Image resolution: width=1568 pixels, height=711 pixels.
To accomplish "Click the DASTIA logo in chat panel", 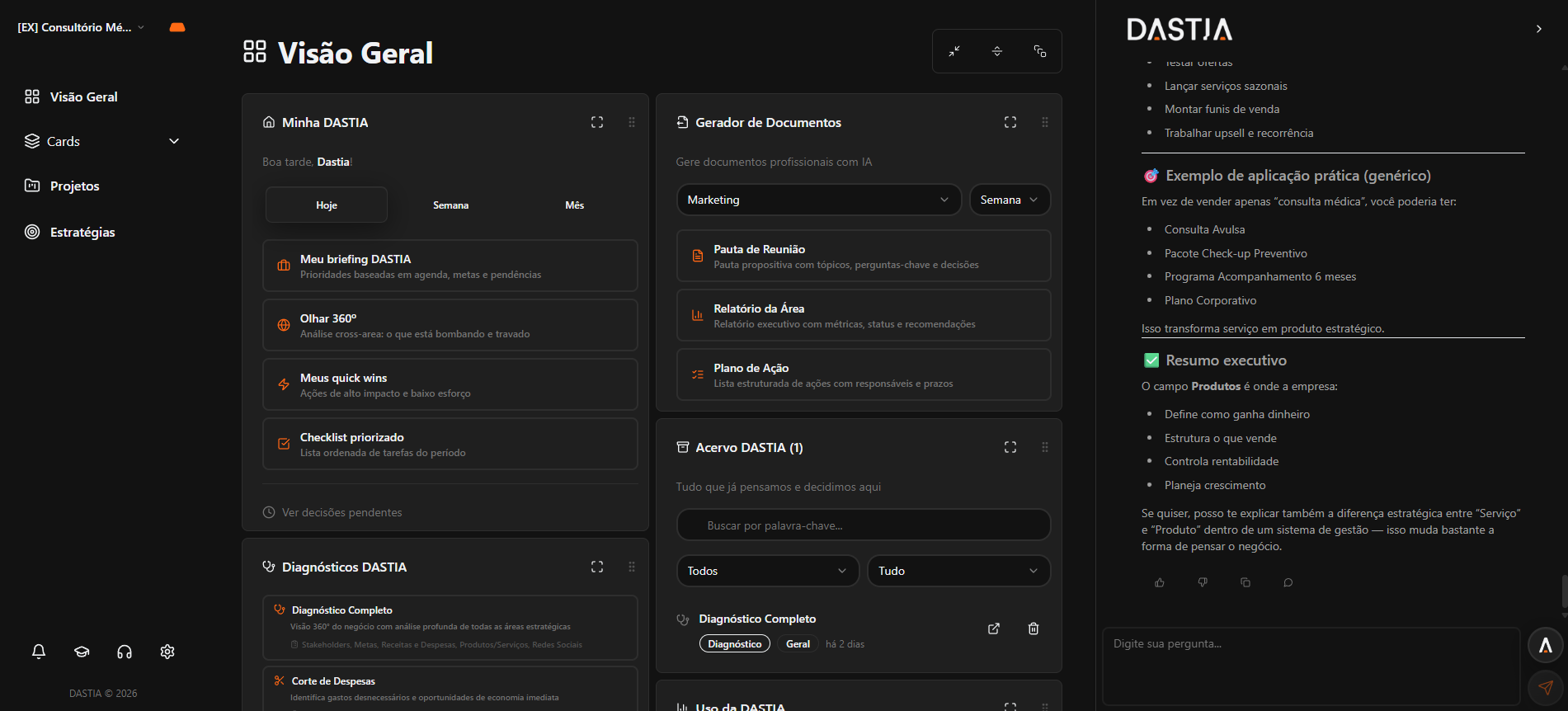I will [x=1180, y=30].
